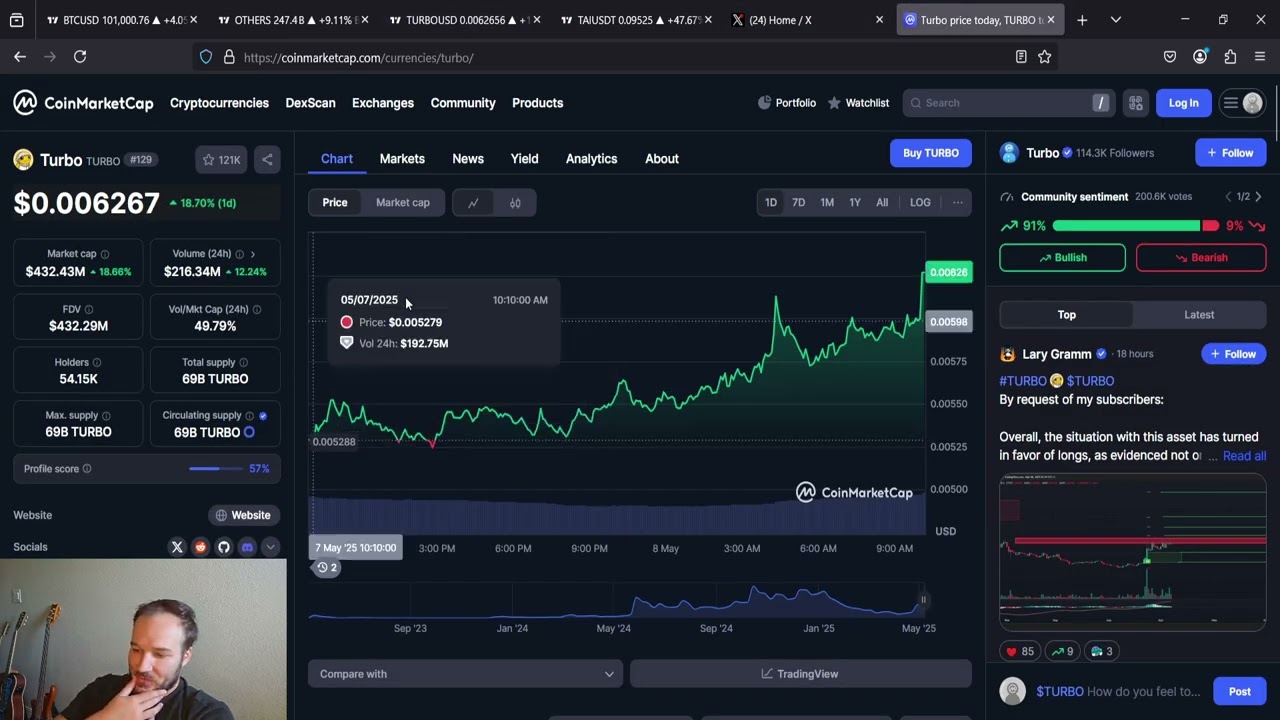The image size is (1280, 720).
Task: Click the heart reaction with 85
Action: [x=1021, y=651]
